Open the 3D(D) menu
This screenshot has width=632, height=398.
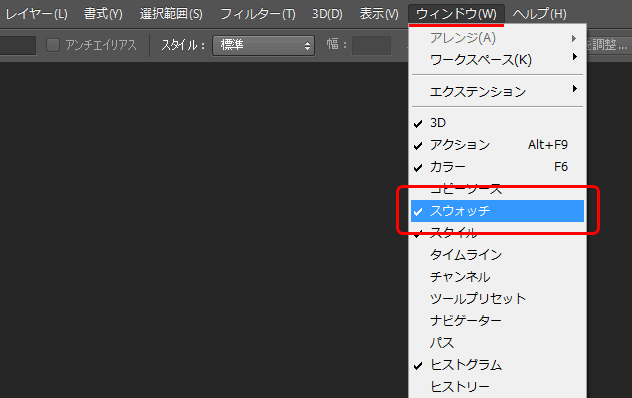(327, 14)
